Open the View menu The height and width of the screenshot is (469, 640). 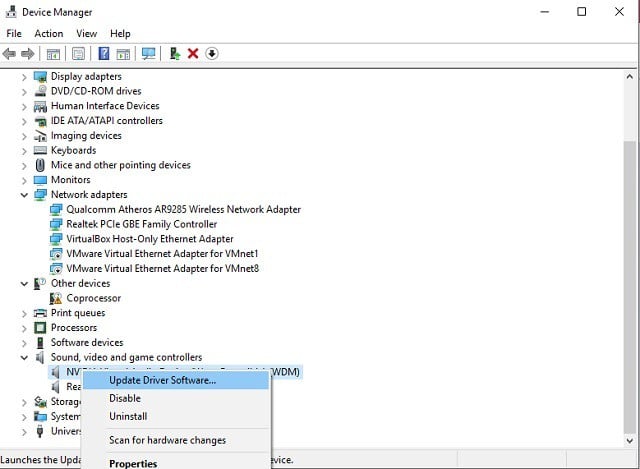coord(87,33)
